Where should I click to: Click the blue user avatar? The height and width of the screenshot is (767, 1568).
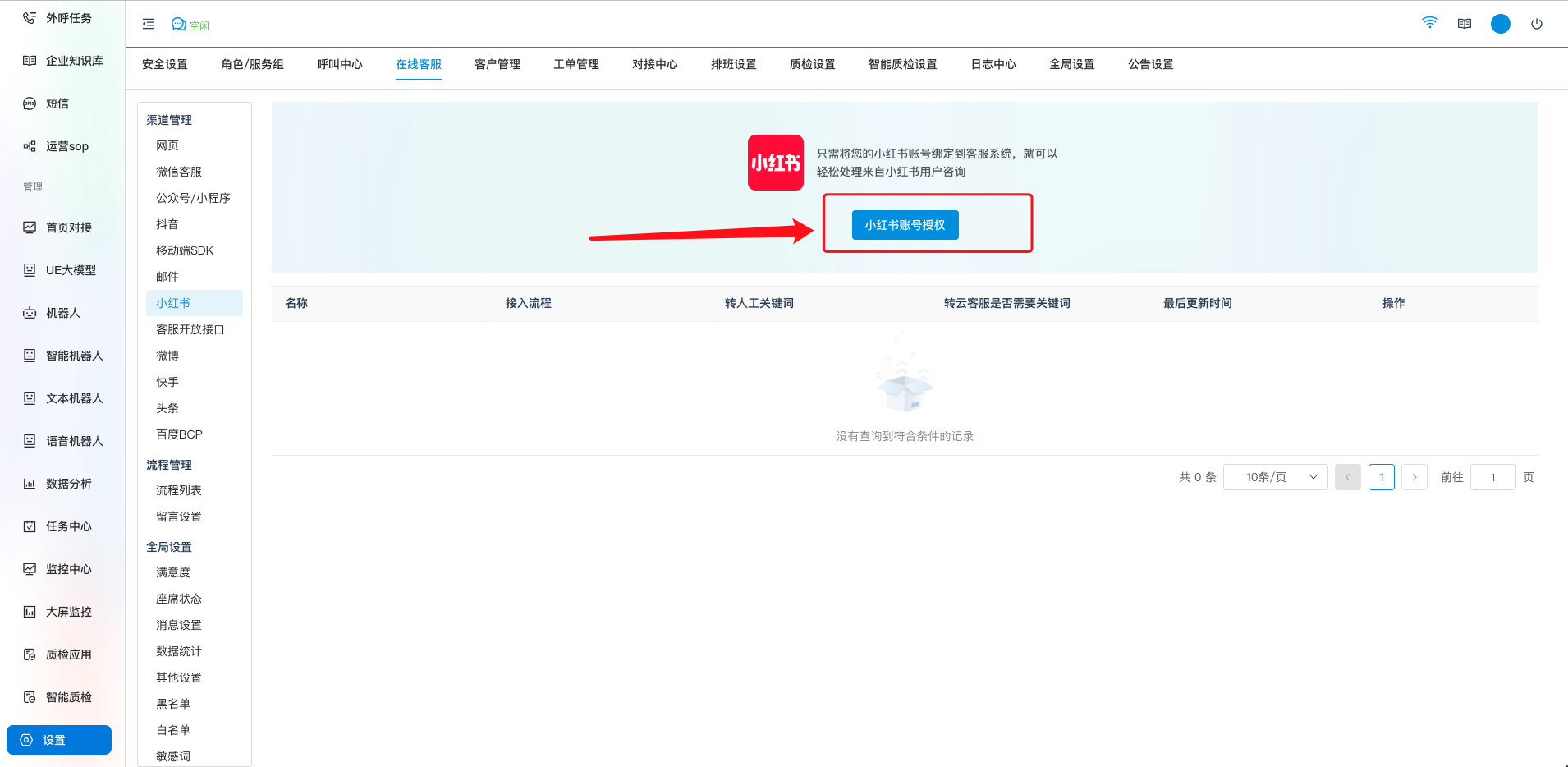1501,24
